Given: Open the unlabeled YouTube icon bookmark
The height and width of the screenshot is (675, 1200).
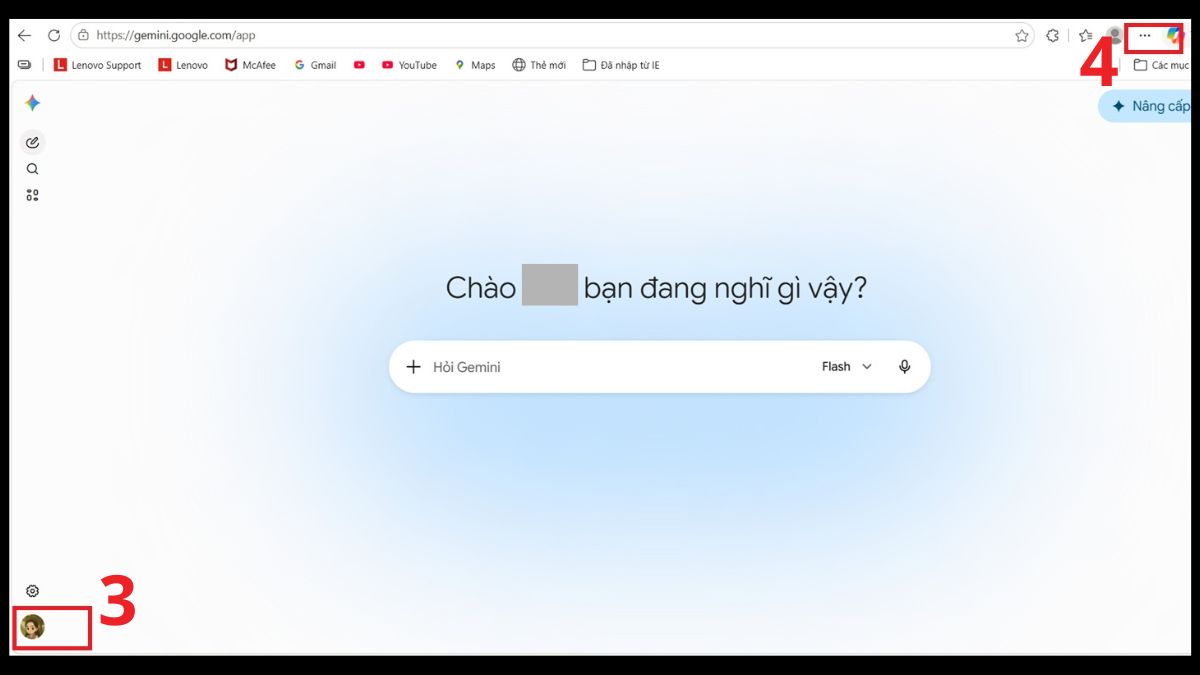Looking at the screenshot, I should pos(359,65).
